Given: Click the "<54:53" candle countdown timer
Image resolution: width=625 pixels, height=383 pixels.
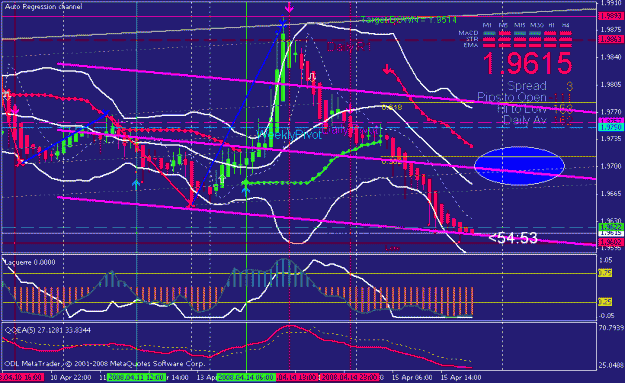Looking at the screenshot, I should coord(513,238).
